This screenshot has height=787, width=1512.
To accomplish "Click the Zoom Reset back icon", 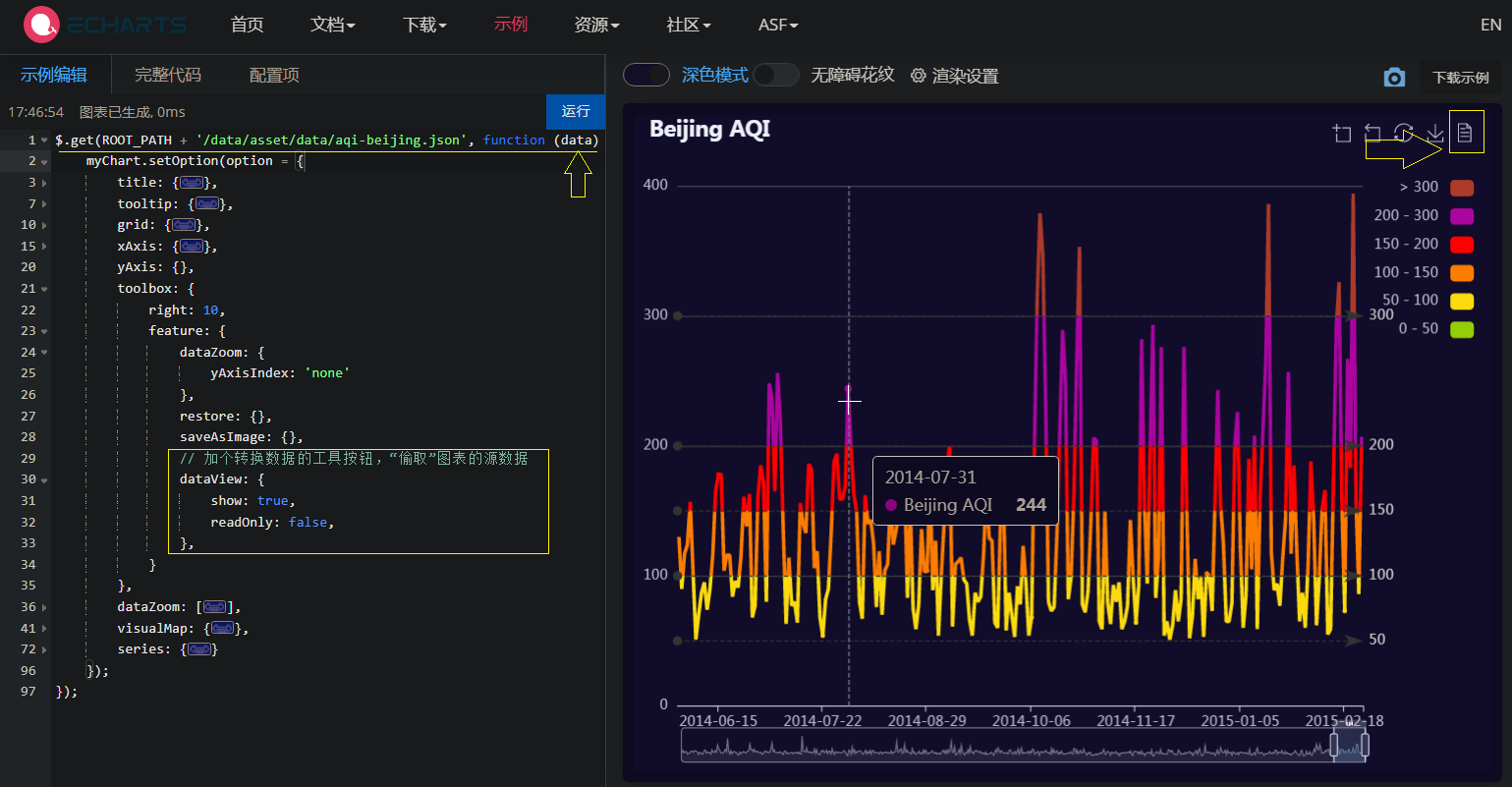I will (x=1373, y=133).
